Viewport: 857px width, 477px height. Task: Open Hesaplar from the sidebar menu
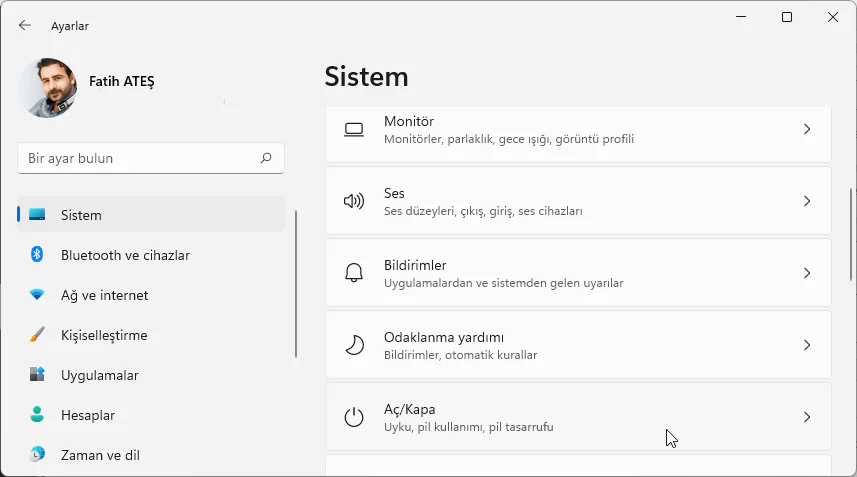[87, 415]
